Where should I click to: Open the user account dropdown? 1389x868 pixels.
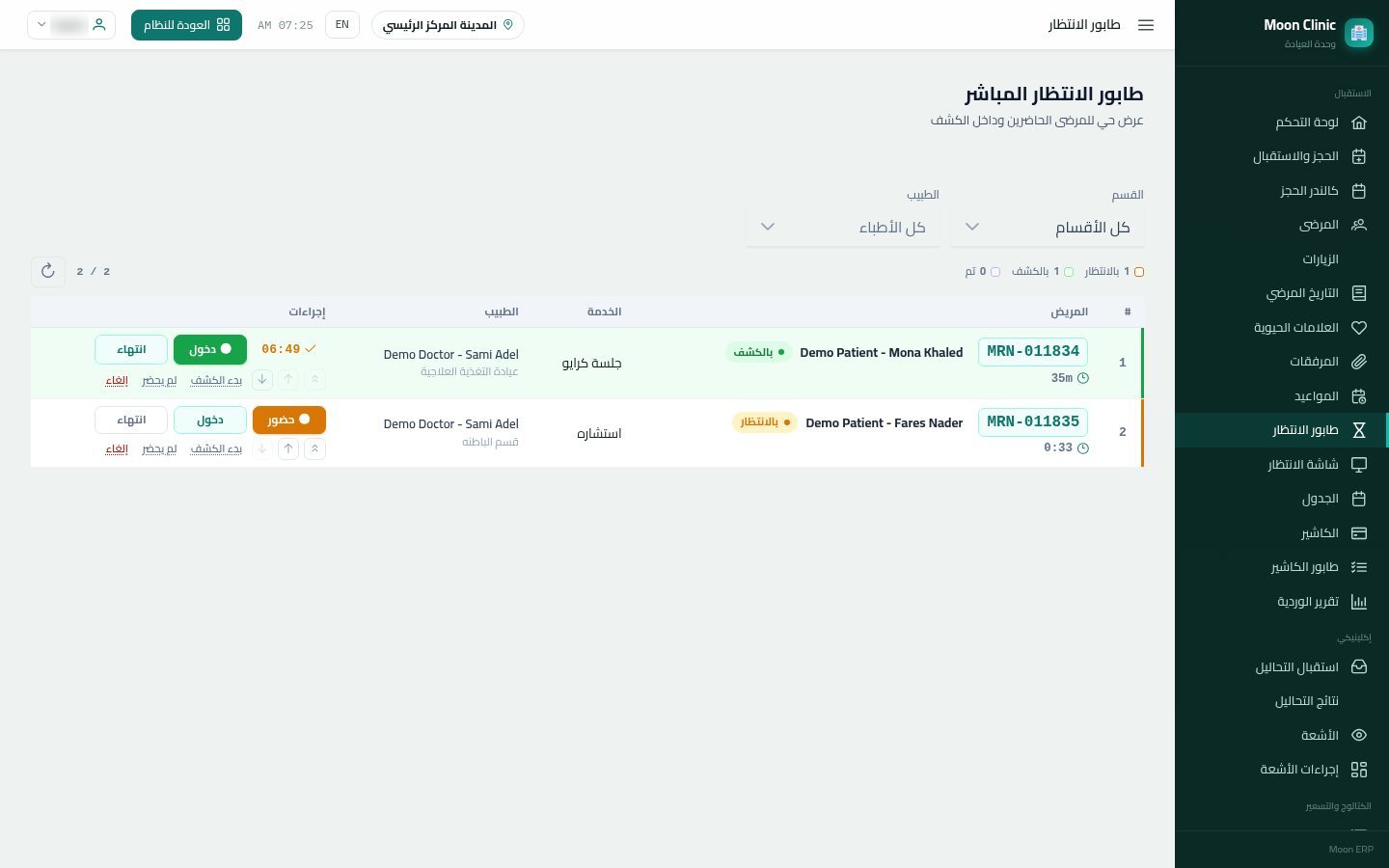click(71, 25)
